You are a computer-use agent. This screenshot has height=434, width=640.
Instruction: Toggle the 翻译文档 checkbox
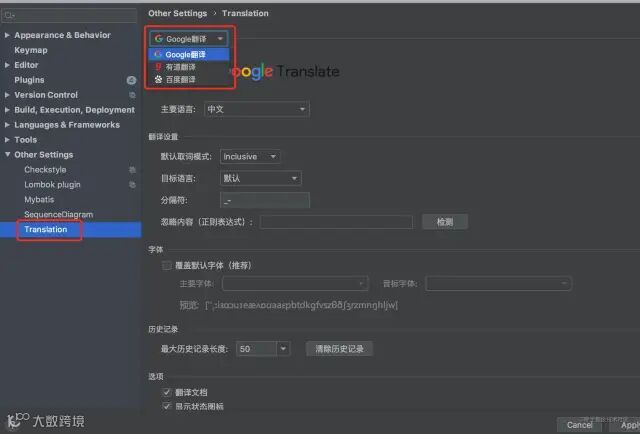pyautogui.click(x=167, y=392)
